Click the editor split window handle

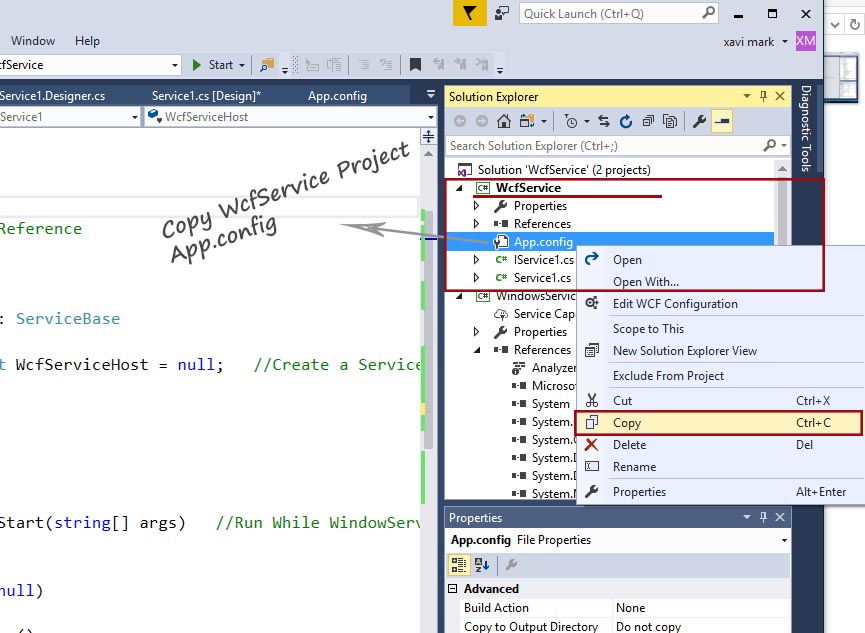(x=429, y=136)
